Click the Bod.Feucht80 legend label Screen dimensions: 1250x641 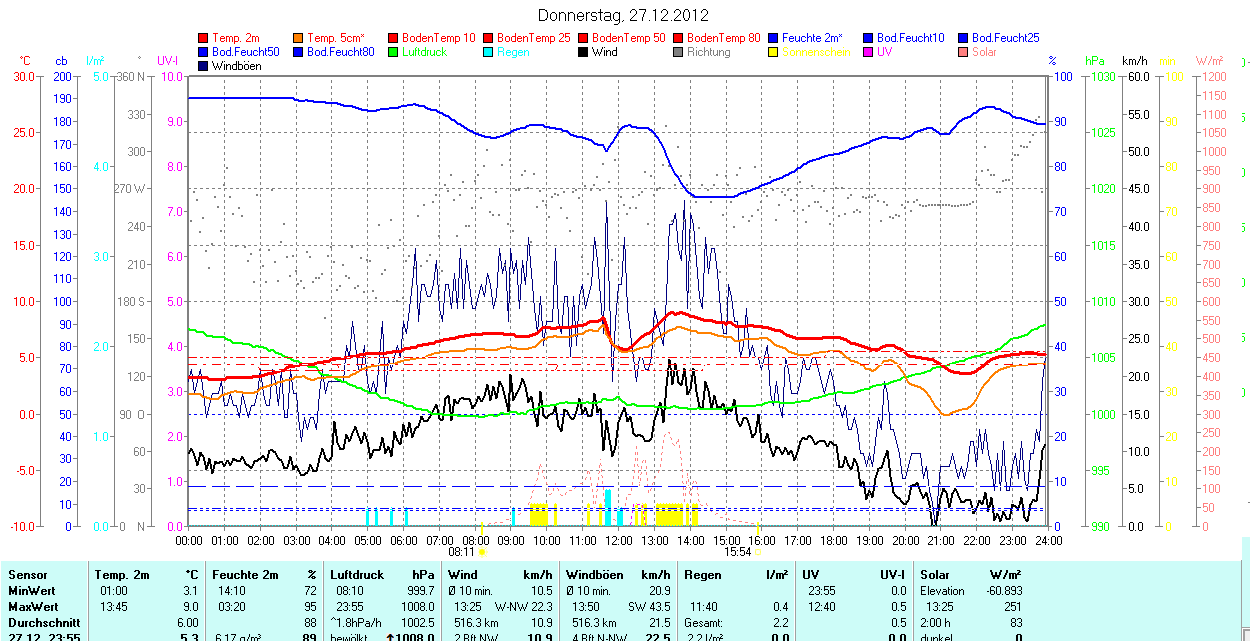340,52
